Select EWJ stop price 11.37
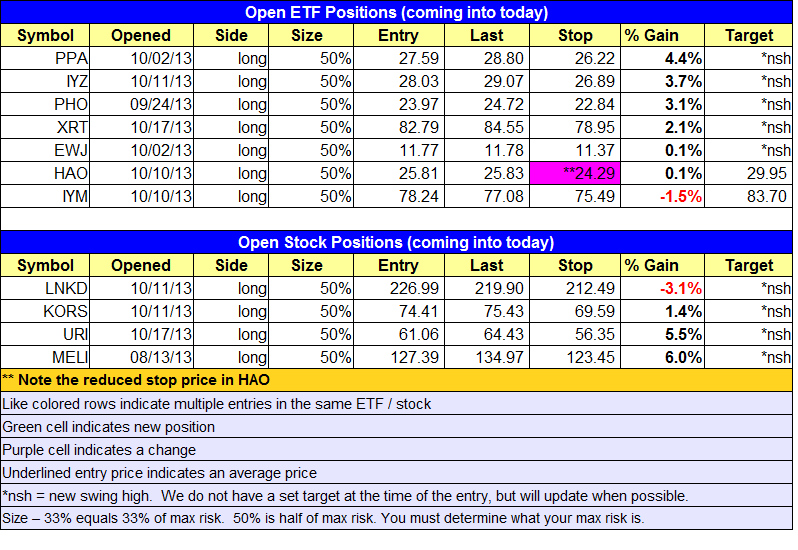The height and width of the screenshot is (550, 798). (575, 150)
